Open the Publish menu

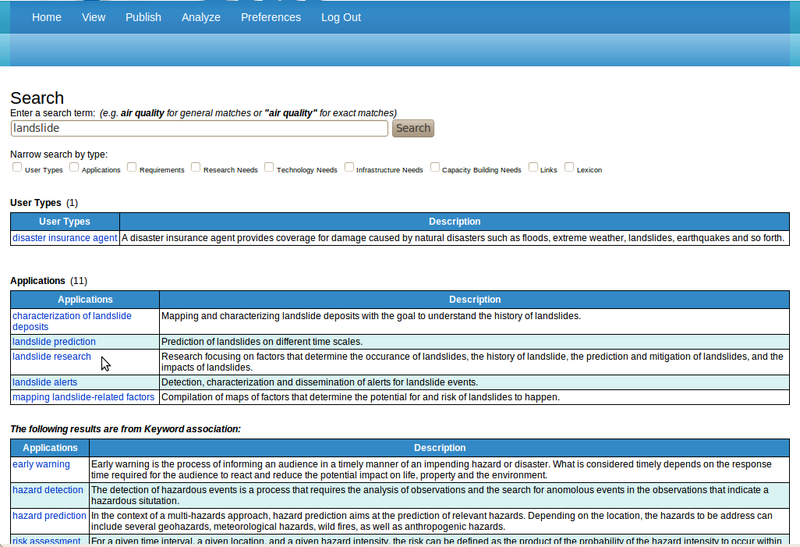(x=143, y=17)
